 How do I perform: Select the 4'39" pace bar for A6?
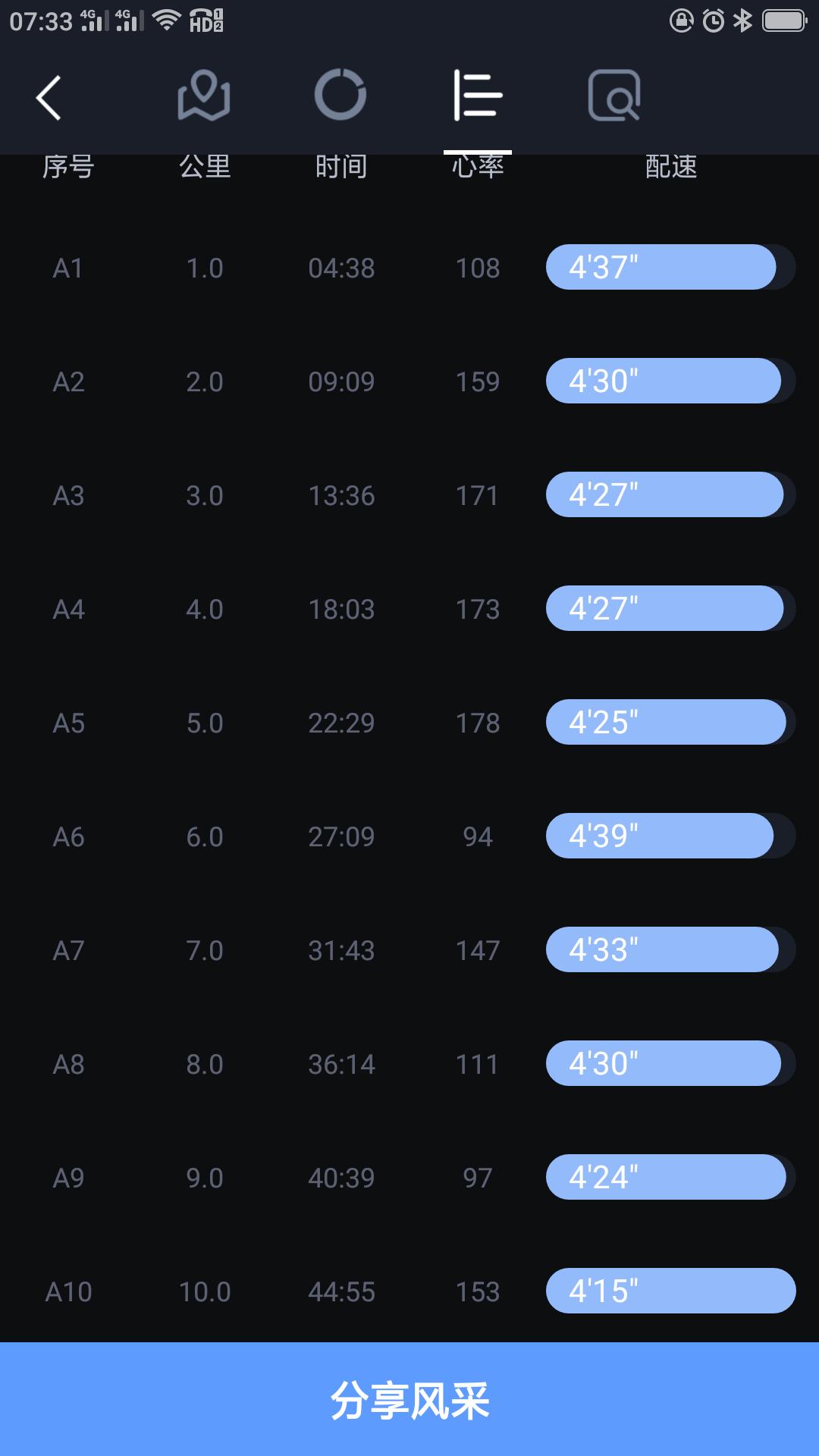click(660, 836)
